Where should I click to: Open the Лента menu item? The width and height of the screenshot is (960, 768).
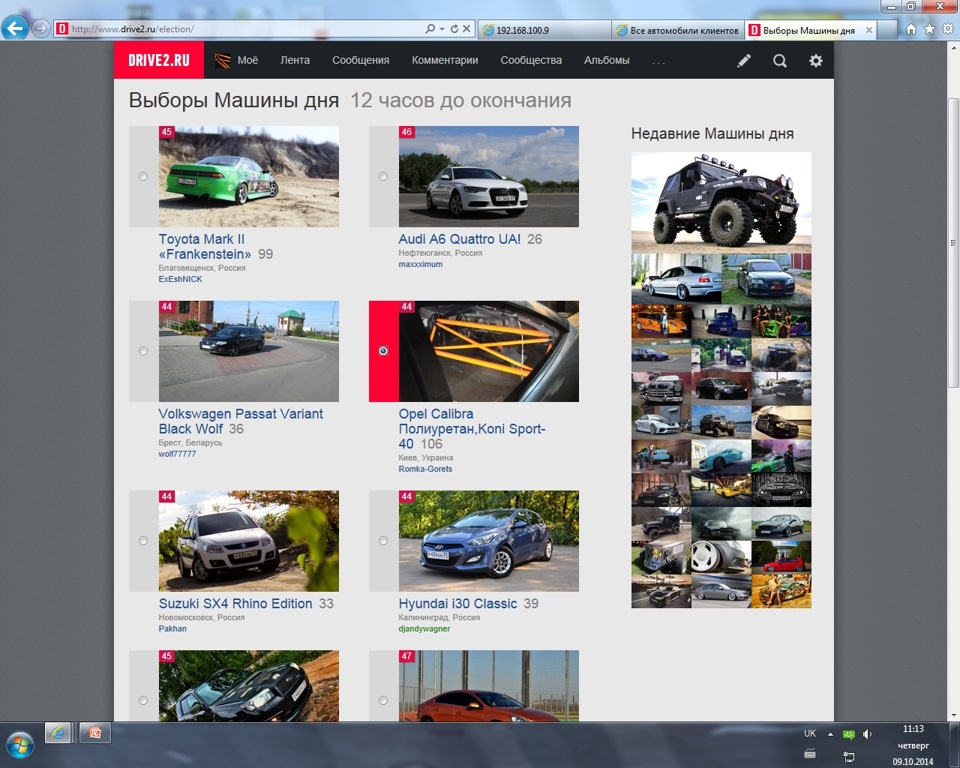pyautogui.click(x=295, y=60)
